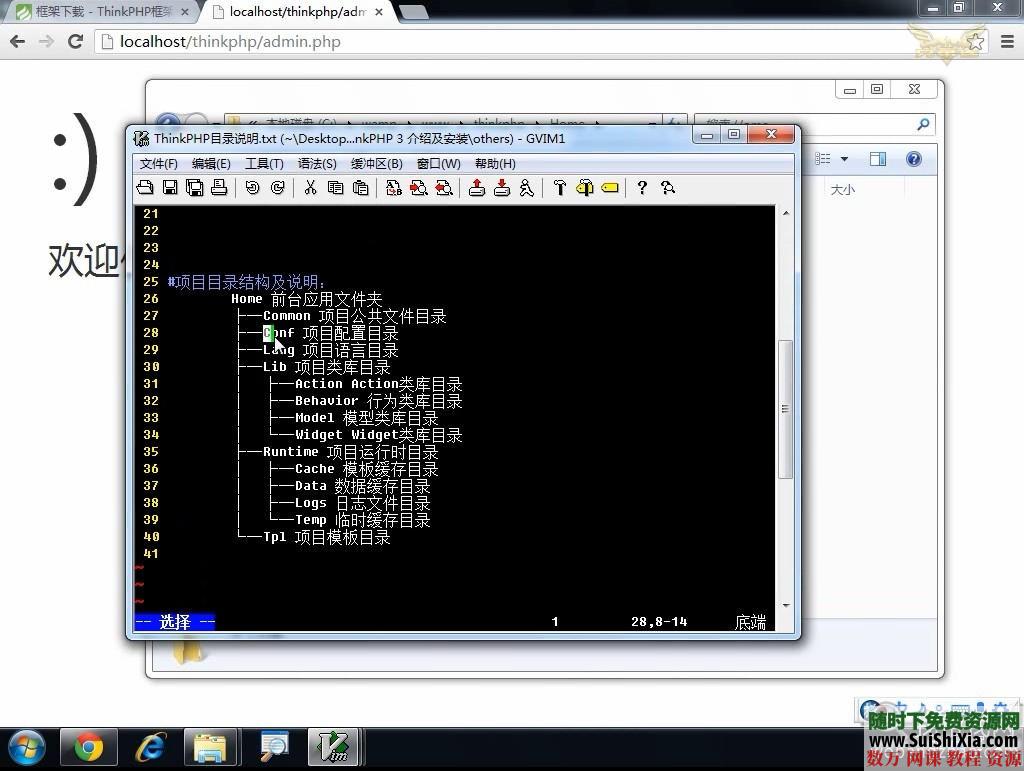1024x771 pixels.
Task: Click the Open file icon in GVIM toolbar
Action: click(x=145, y=188)
